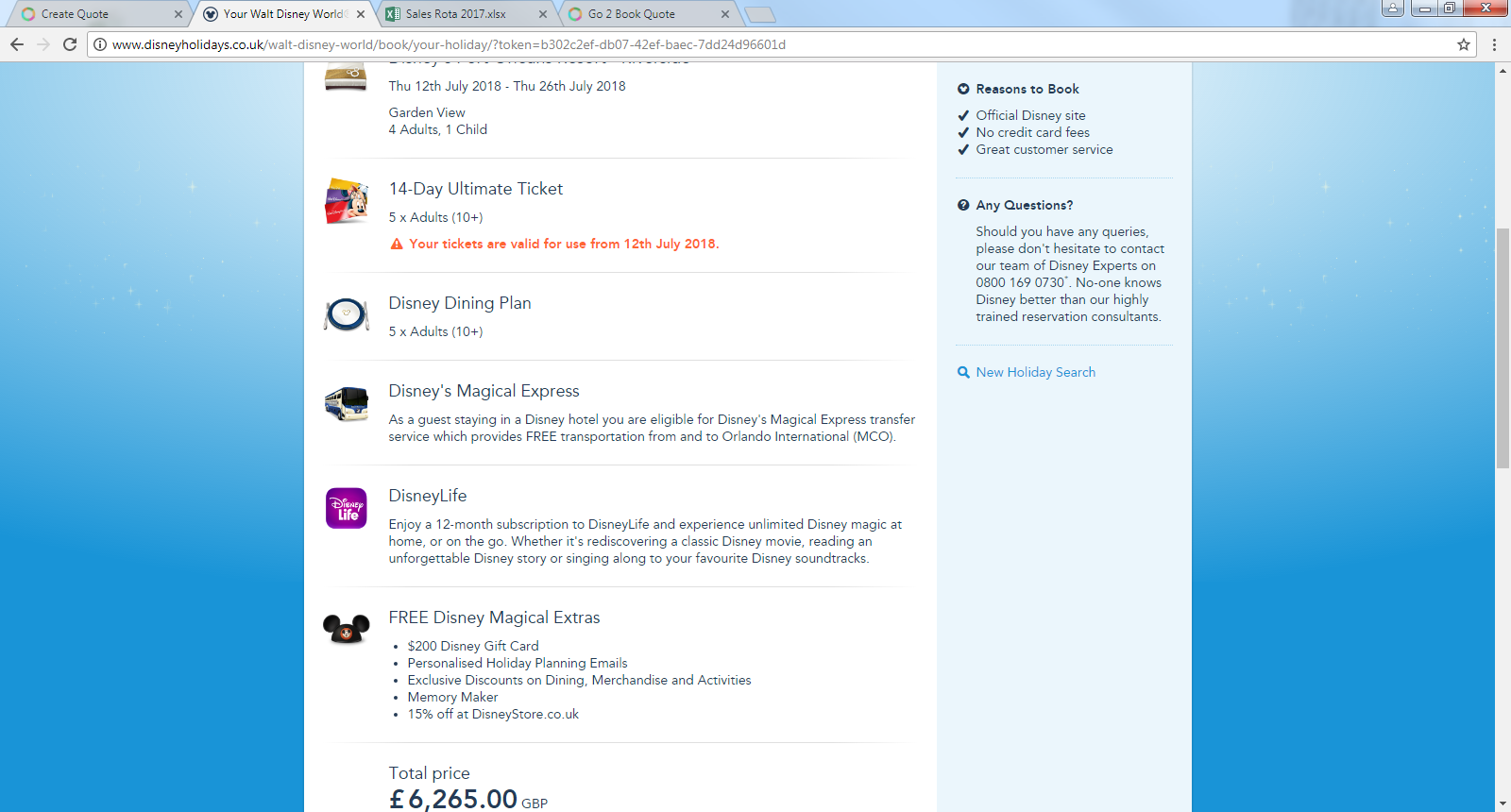The height and width of the screenshot is (812, 1511).
Task: Click the Disney's Magical Express heading
Action: [484, 391]
